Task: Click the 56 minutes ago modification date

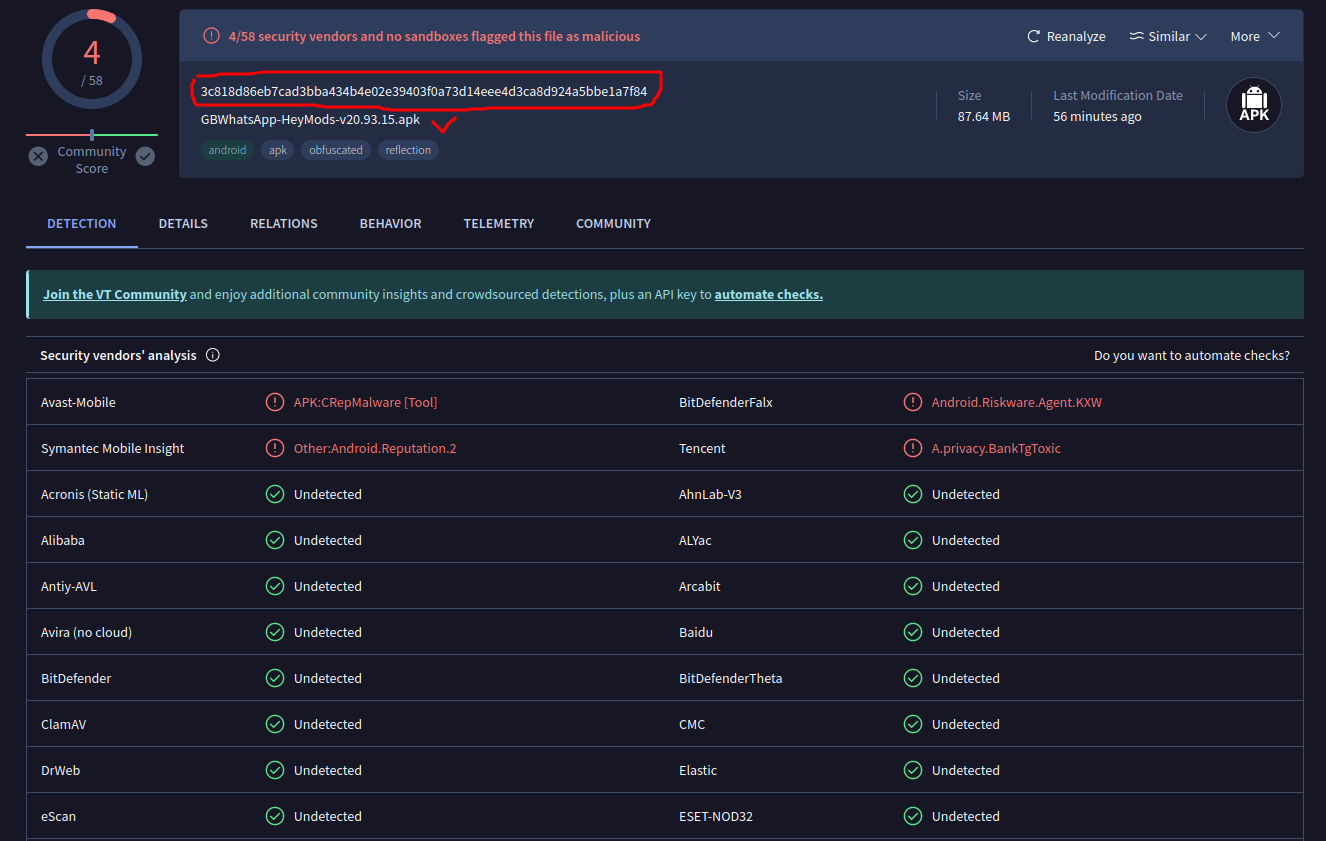Action: pyautogui.click(x=1097, y=116)
